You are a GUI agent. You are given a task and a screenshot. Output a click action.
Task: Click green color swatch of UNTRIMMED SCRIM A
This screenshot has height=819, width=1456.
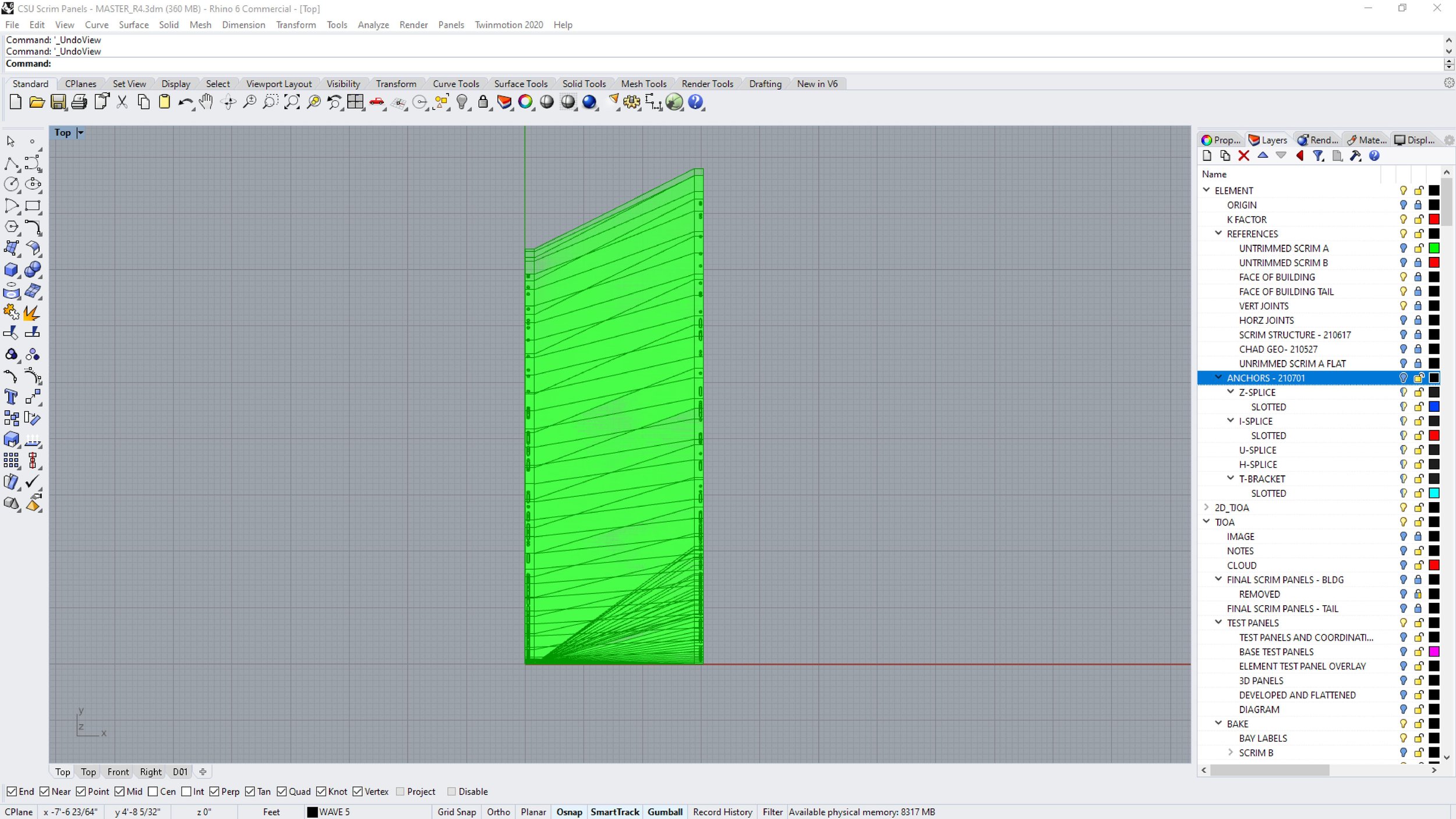pyautogui.click(x=1434, y=248)
